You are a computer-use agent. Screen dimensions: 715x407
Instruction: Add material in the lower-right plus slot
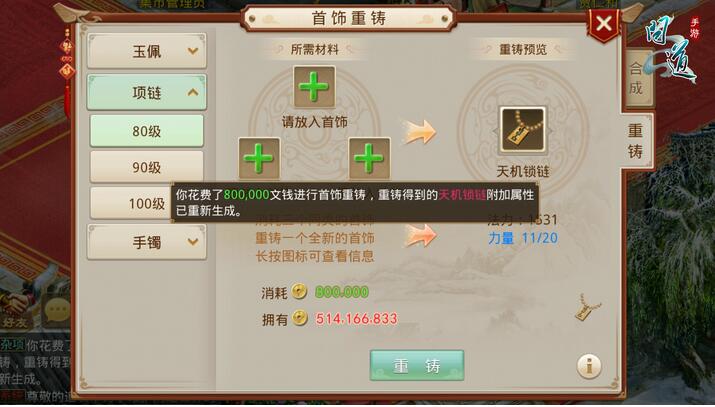coord(369,158)
